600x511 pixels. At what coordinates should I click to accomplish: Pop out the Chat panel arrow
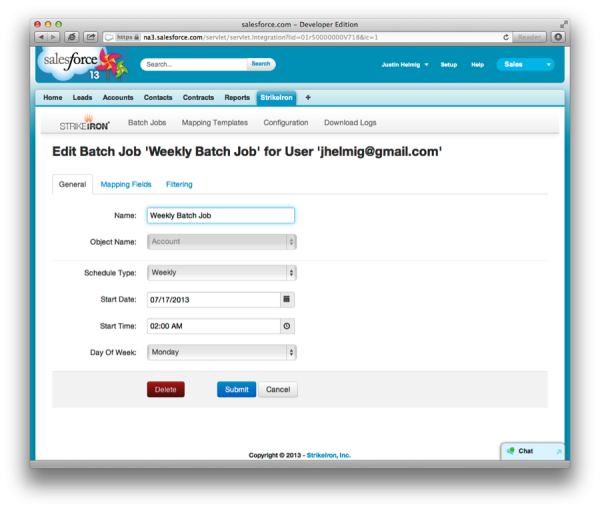pos(558,452)
